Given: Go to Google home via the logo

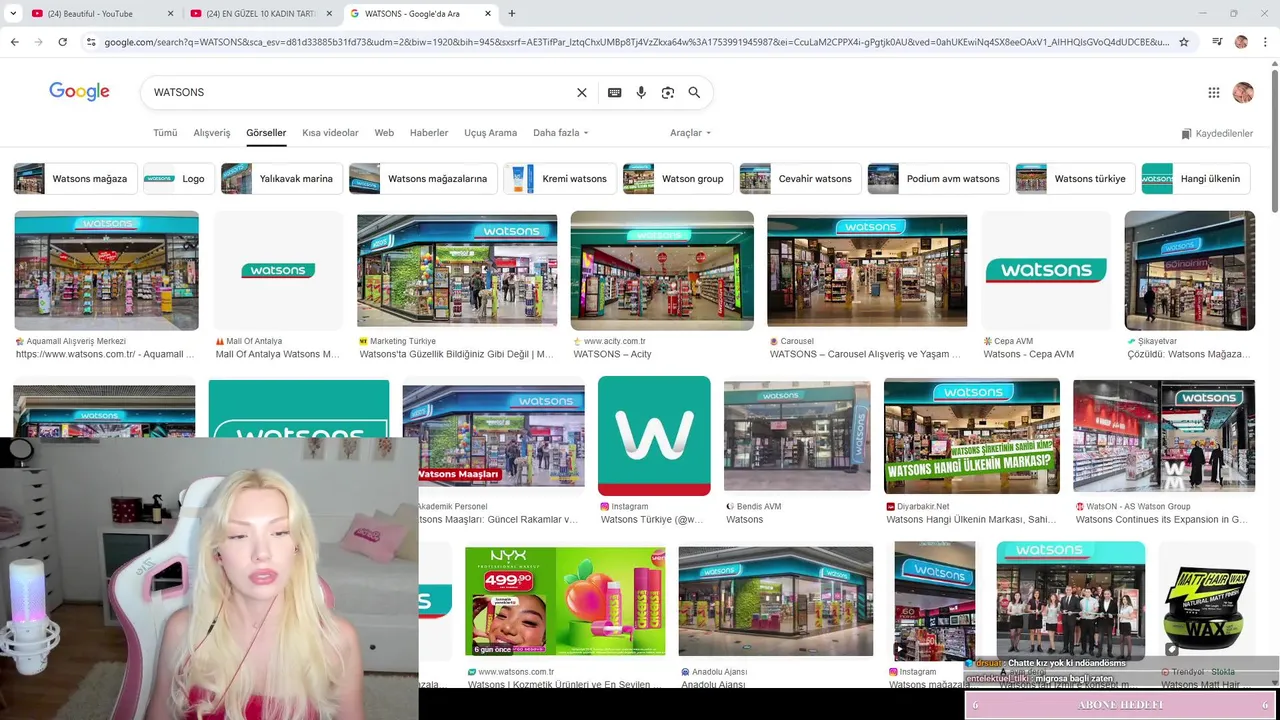Looking at the screenshot, I should (x=79, y=92).
